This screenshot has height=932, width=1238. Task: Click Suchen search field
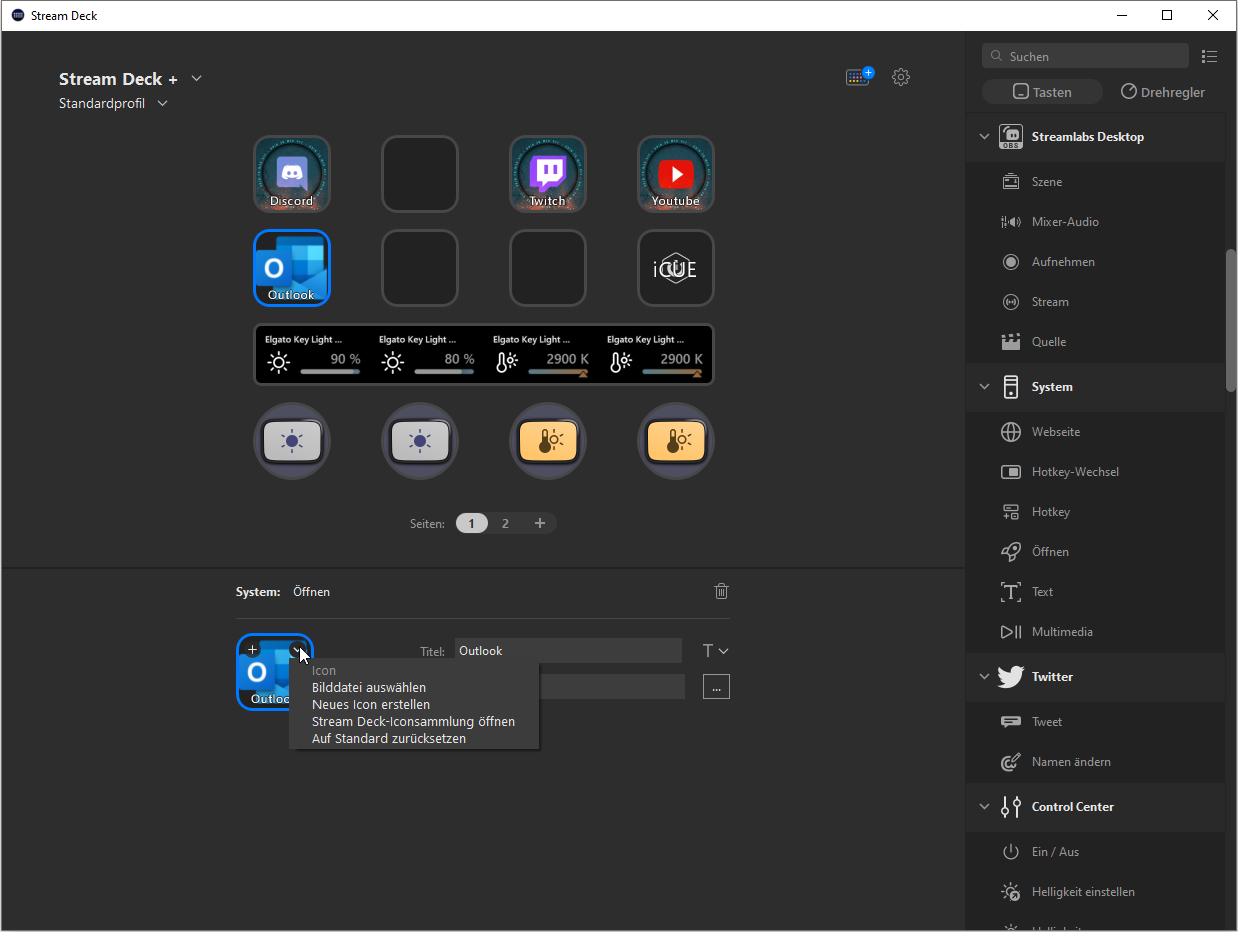[x=1086, y=57]
